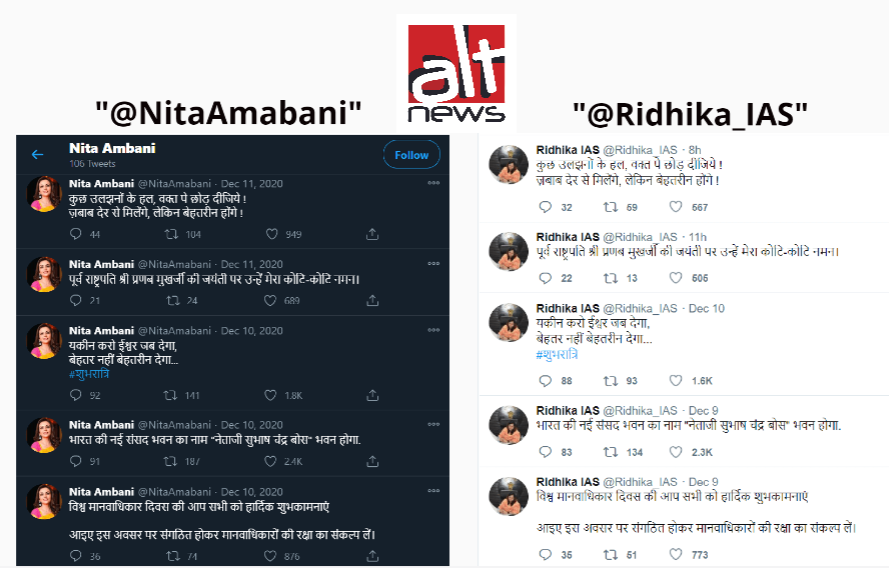This screenshot has width=889, height=568.
Task: Open the blue #शुभरात्रि hashtag in Nita Ambani tweet
Action: (x=89, y=374)
